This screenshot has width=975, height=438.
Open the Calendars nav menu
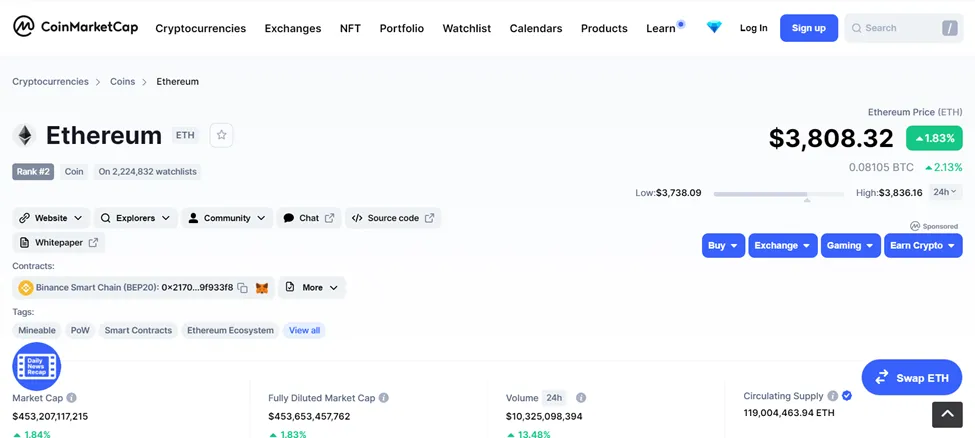[x=536, y=29]
